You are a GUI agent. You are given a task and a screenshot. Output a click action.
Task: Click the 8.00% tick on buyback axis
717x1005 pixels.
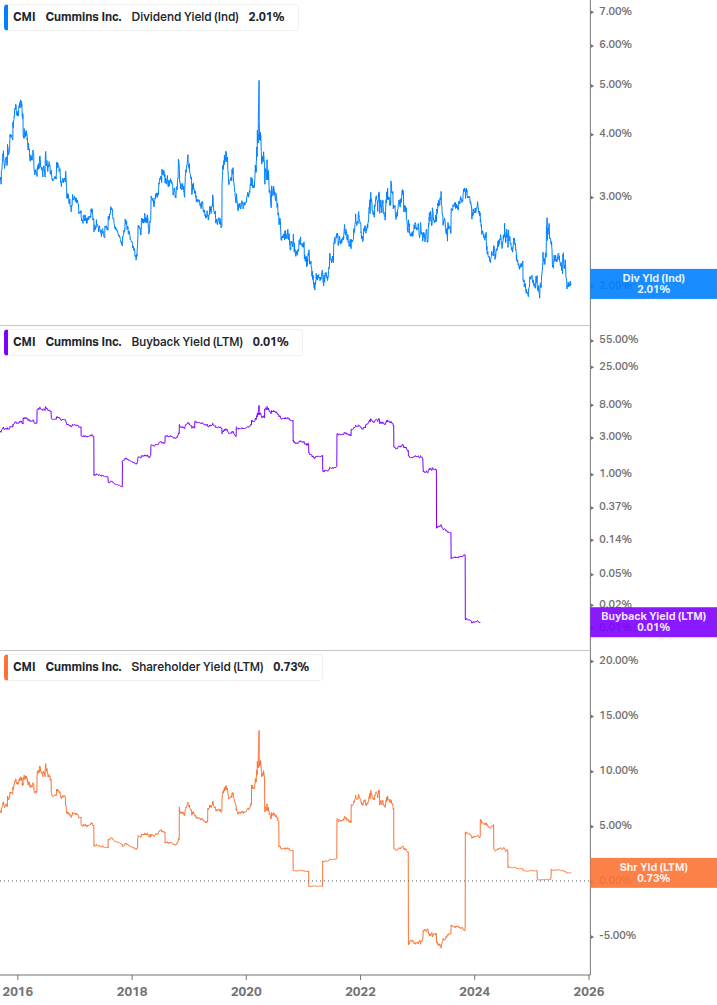pyautogui.click(x=615, y=404)
